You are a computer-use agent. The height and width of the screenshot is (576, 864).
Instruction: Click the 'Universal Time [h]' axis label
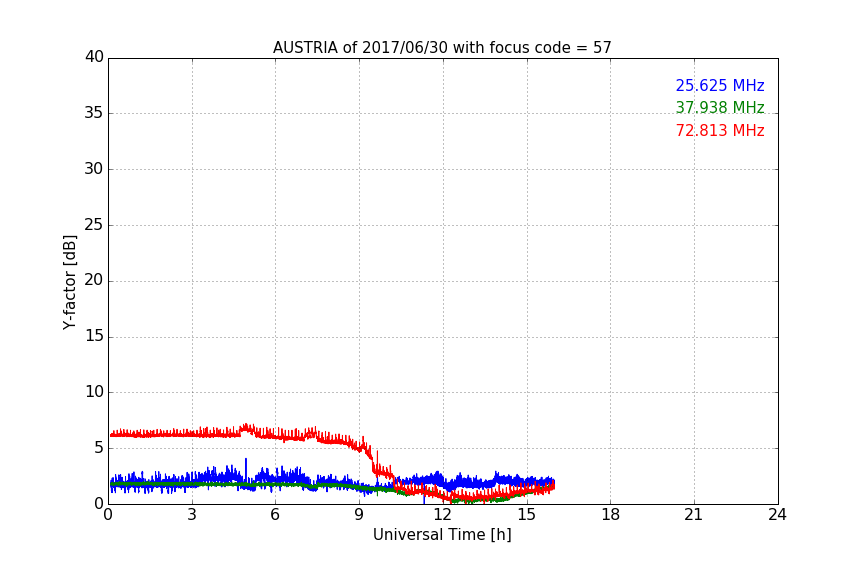(x=442, y=535)
